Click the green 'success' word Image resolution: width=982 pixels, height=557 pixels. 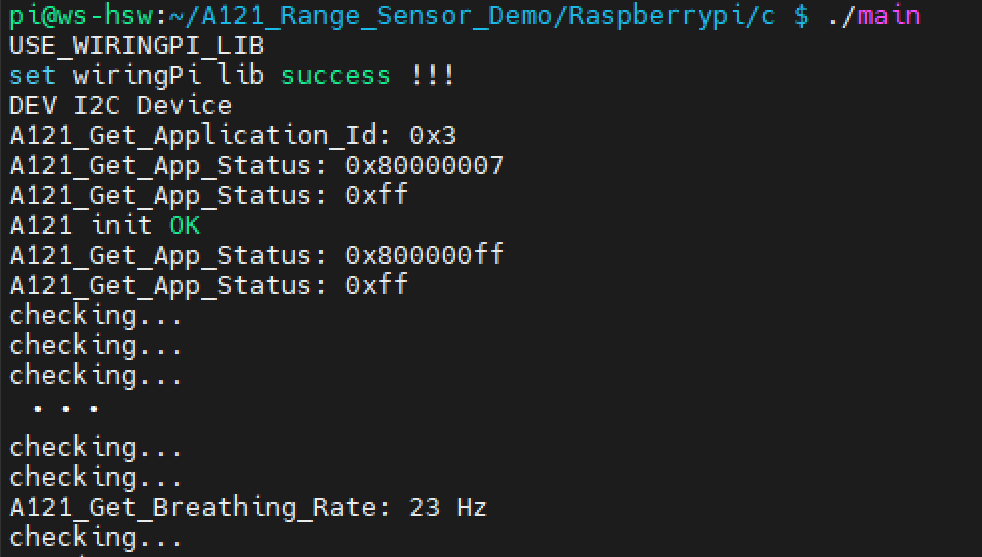click(336, 76)
